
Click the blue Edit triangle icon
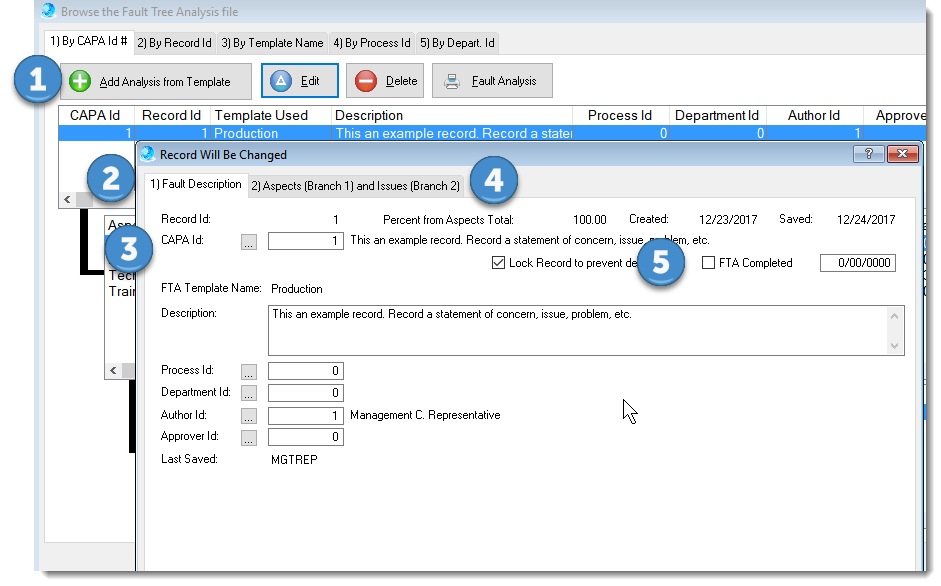(x=281, y=81)
